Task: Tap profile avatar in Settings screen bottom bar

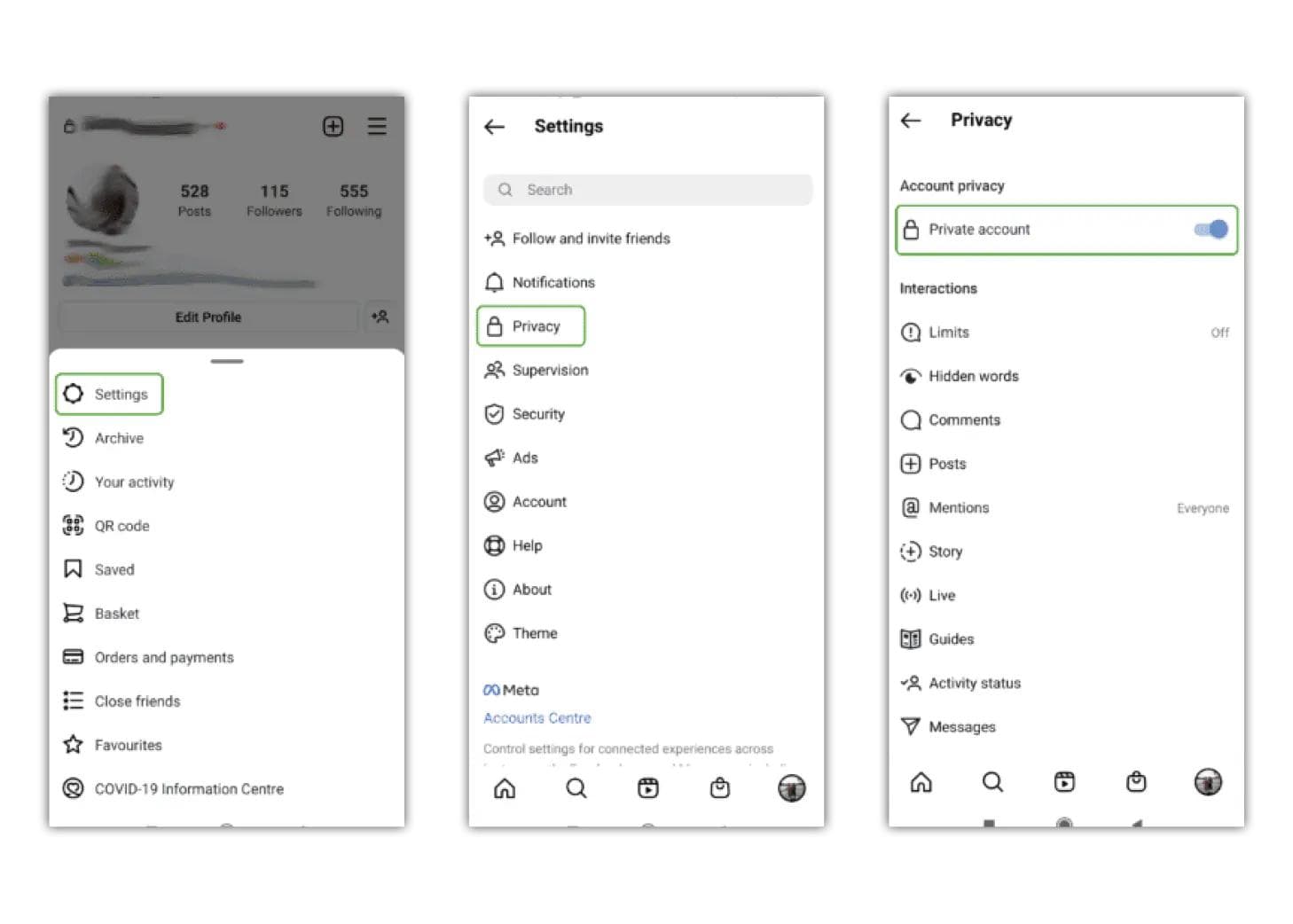Action: click(792, 788)
